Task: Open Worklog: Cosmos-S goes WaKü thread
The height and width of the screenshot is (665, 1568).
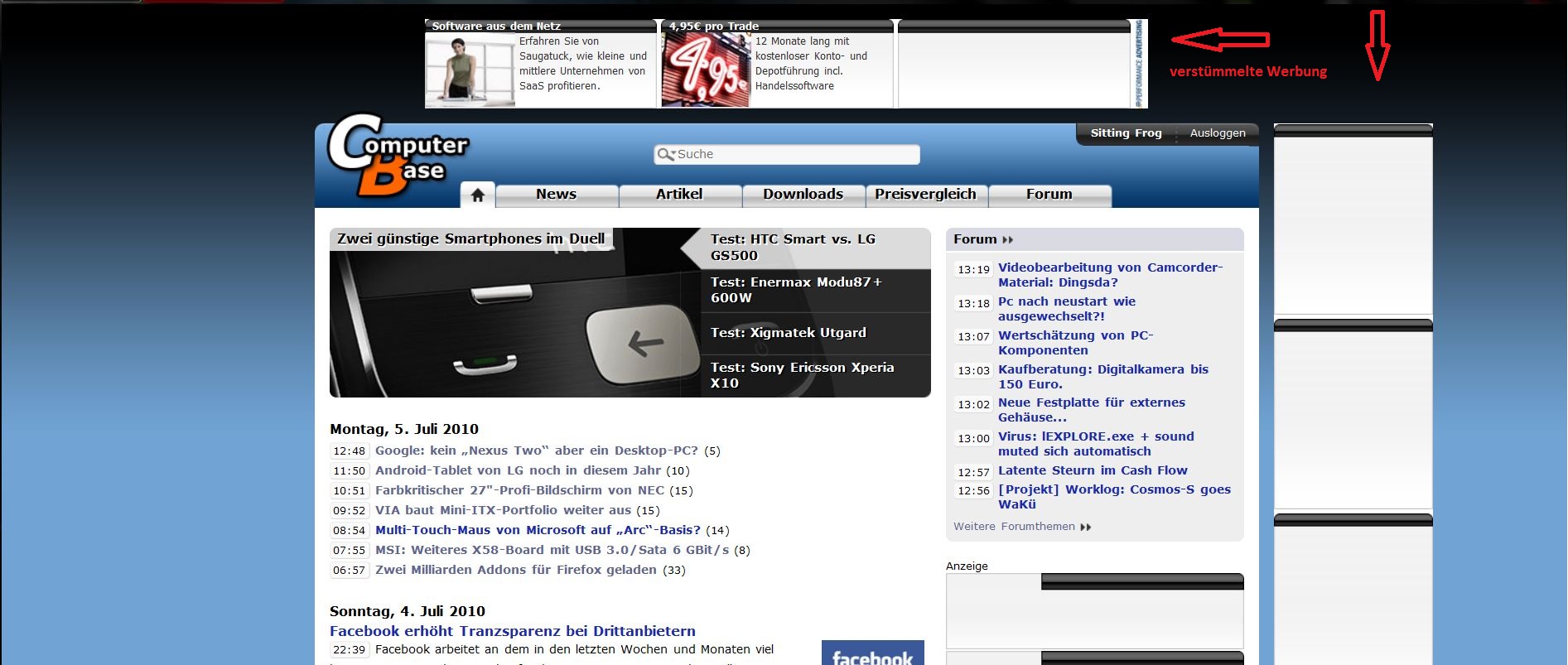Action: 1114,497
